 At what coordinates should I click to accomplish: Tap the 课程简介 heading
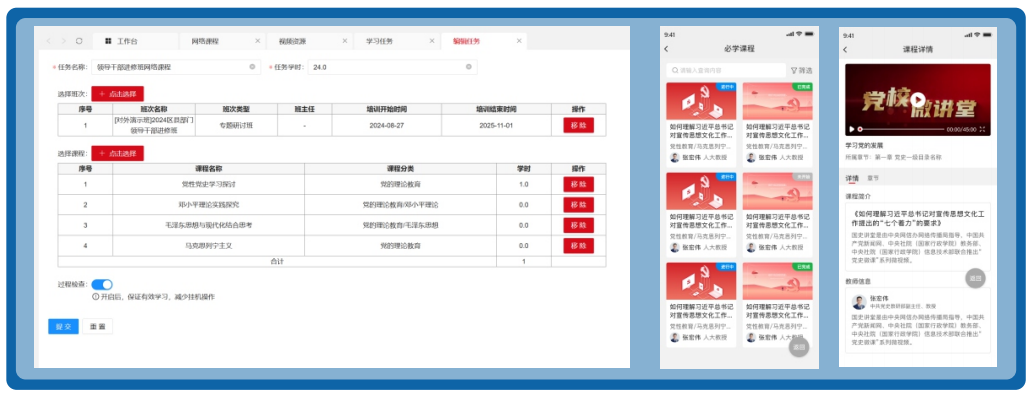click(x=858, y=196)
